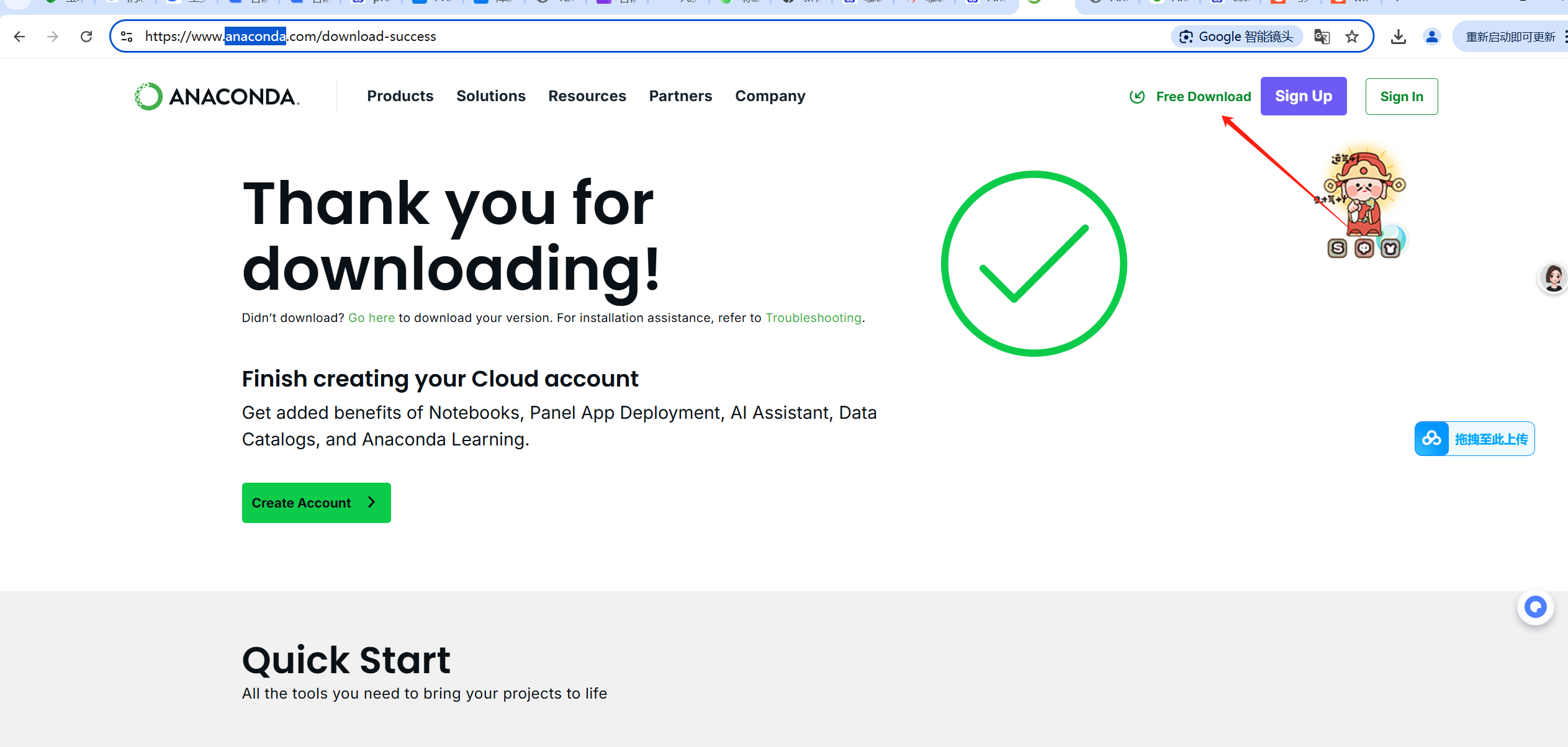The width and height of the screenshot is (1568, 747).
Task: Expand the Company navigation menu
Action: point(770,96)
